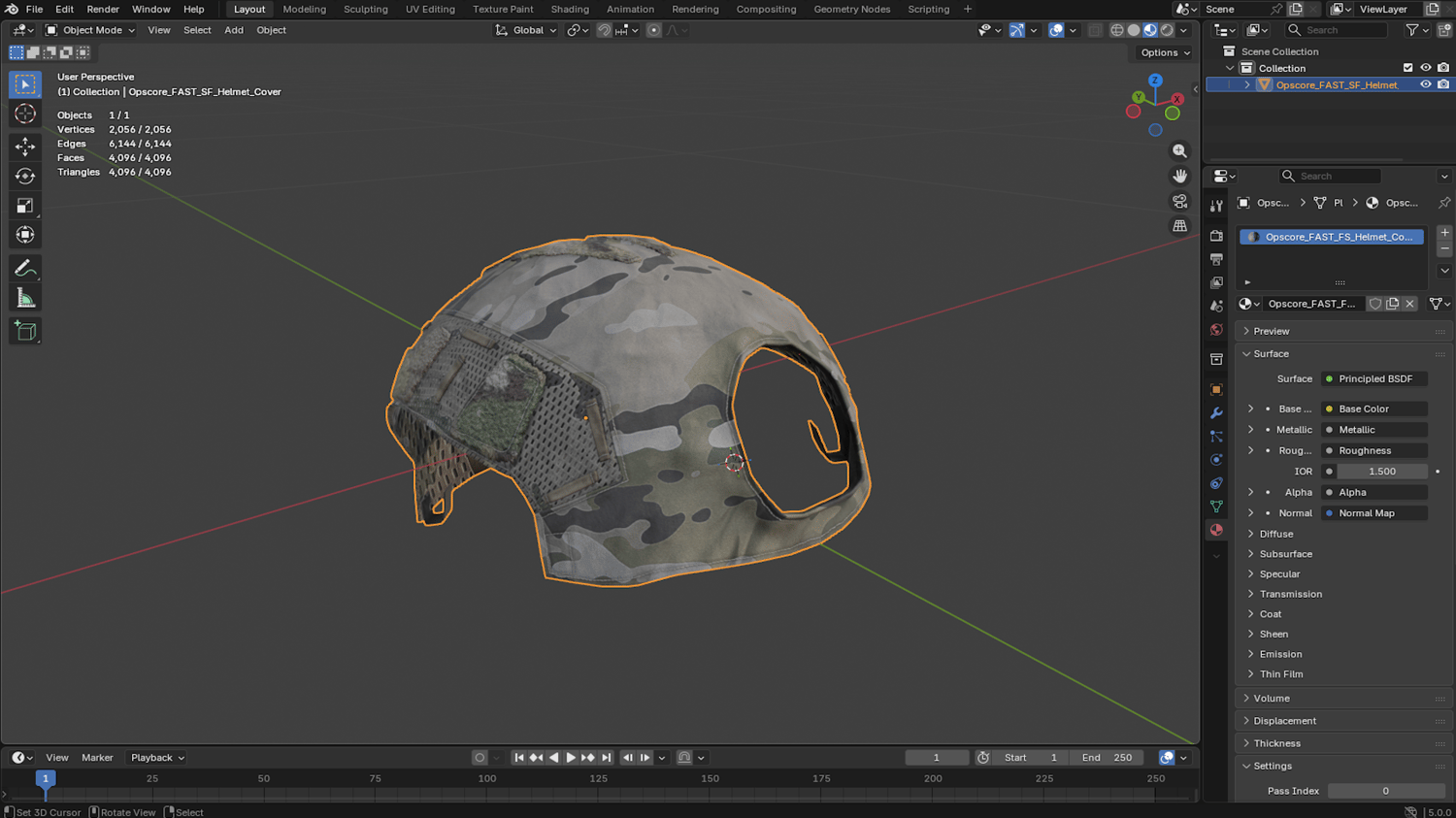1456x818 pixels.
Task: Choose the Add Cube tool
Action: click(25, 332)
